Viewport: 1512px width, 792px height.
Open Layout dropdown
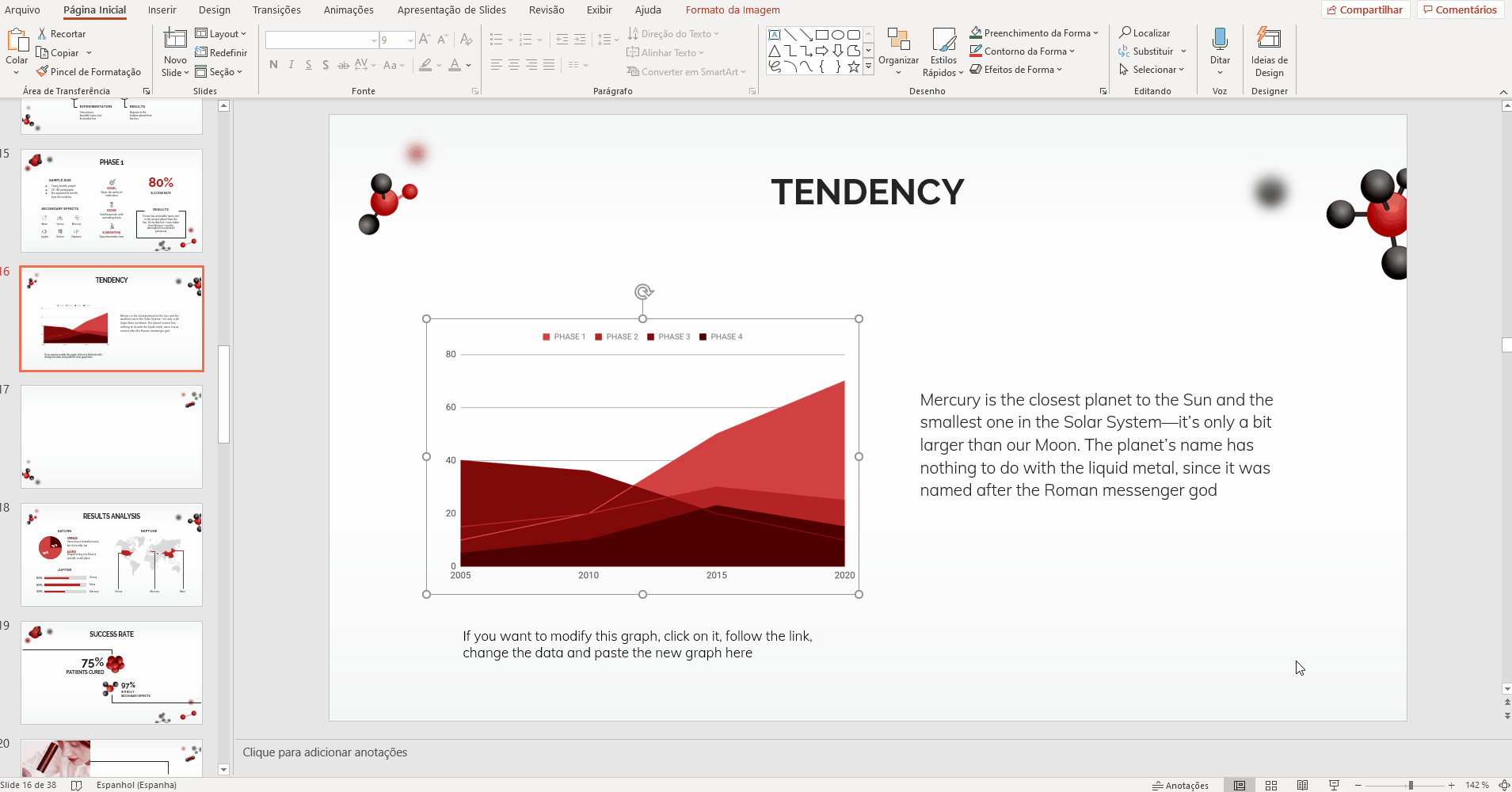[221, 33]
